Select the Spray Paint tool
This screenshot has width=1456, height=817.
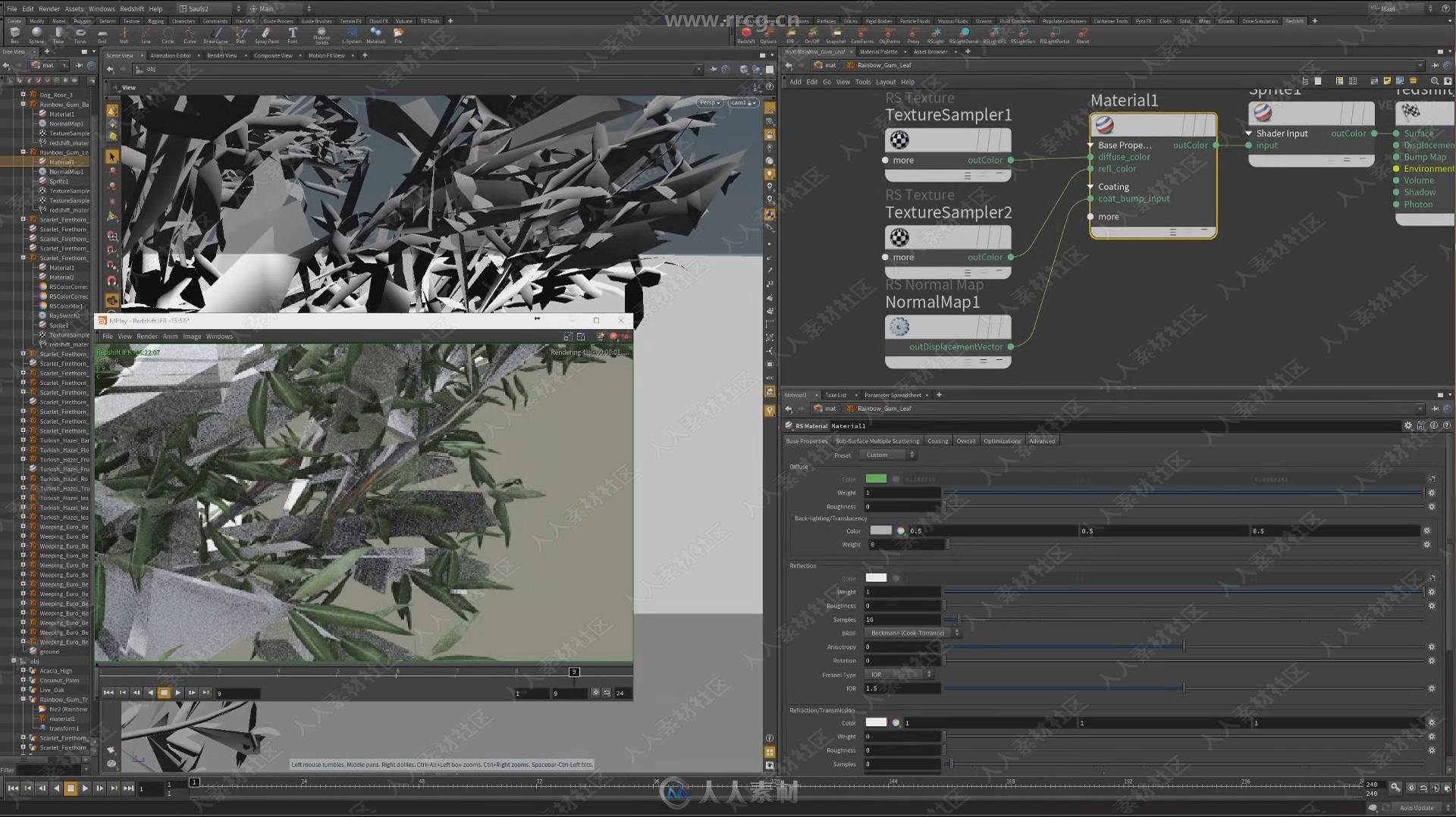(266, 35)
